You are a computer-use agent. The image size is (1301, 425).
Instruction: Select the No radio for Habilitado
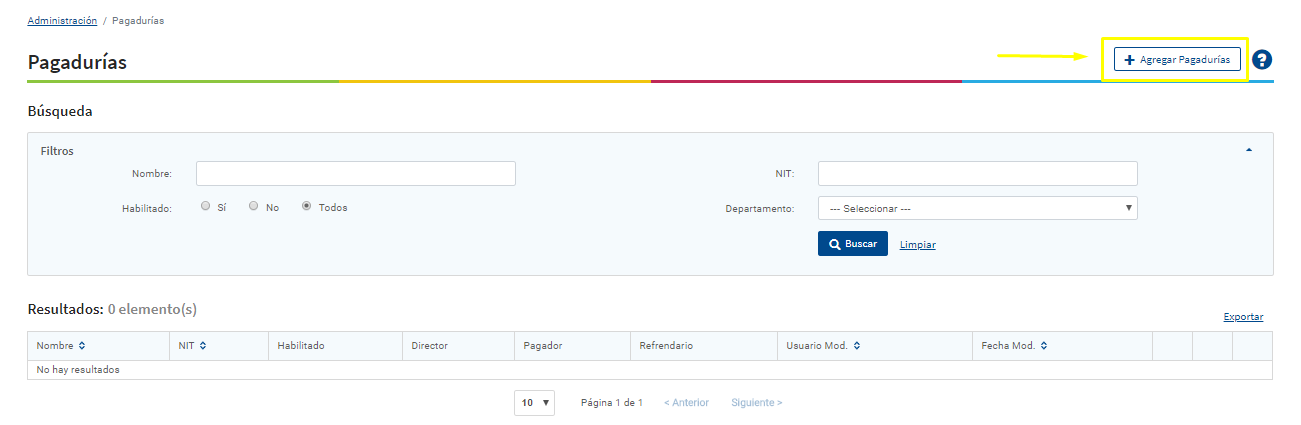(254, 207)
